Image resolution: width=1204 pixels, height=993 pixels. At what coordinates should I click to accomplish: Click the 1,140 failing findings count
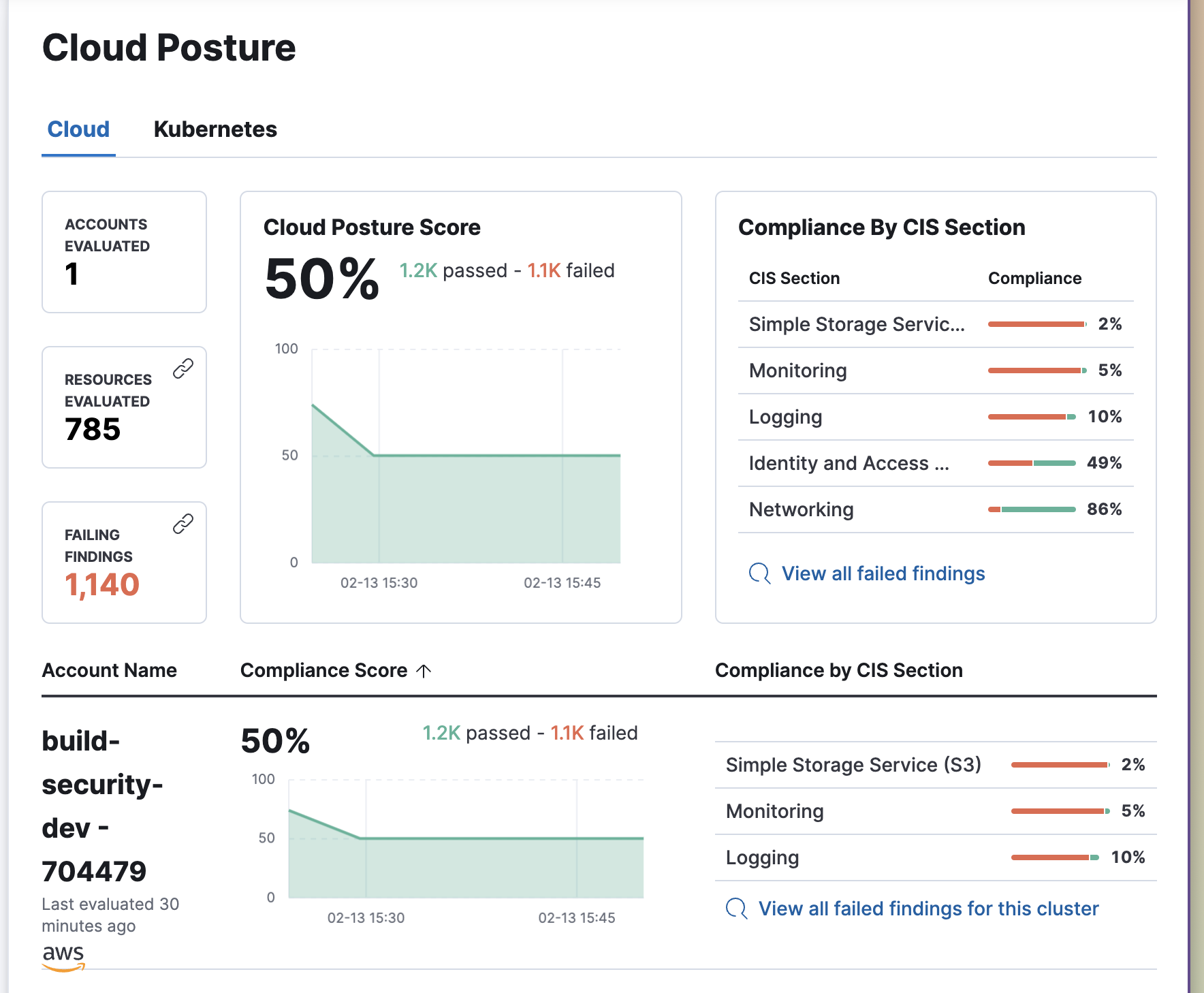[102, 584]
